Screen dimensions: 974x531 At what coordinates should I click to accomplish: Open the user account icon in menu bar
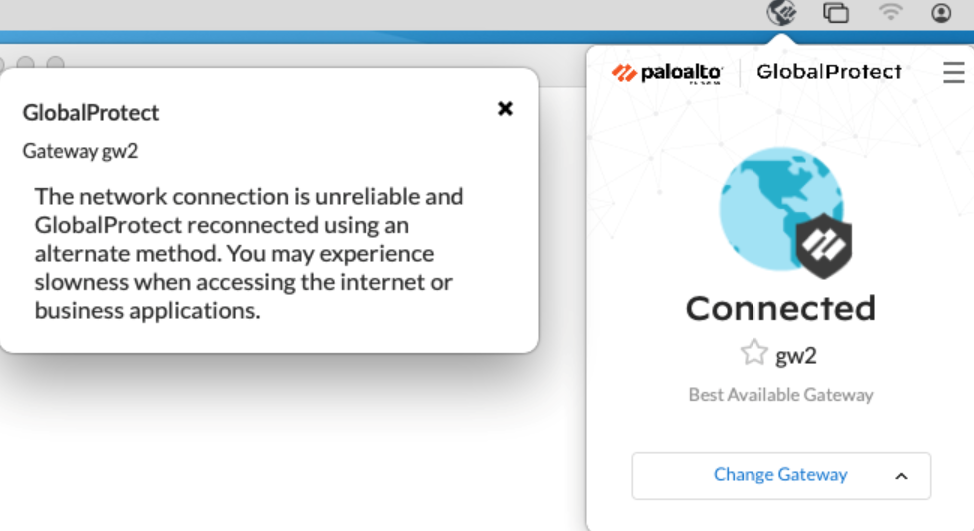941,13
